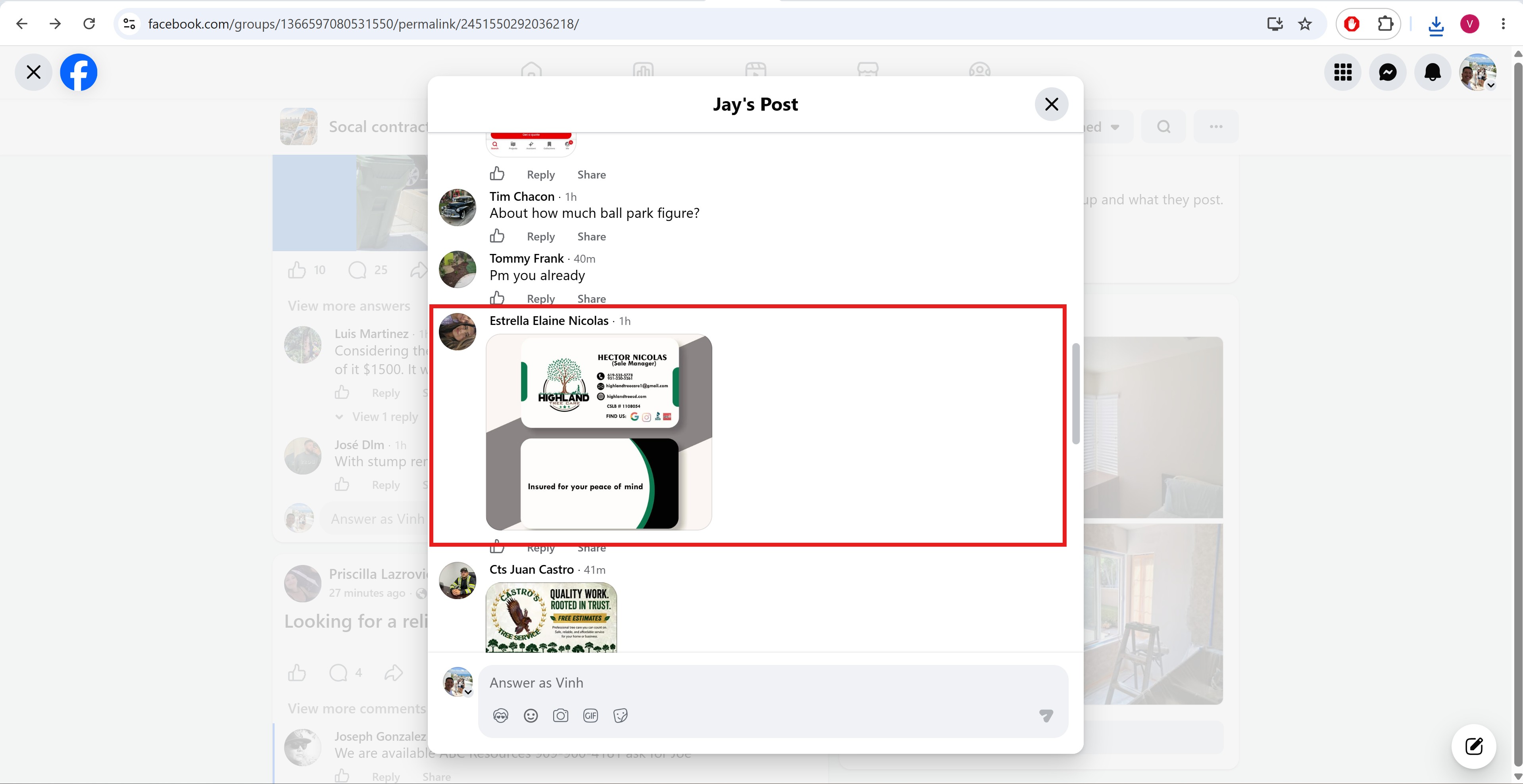Screen dimensions: 1523x784
Task: Open the Chrome profile avatar V
Action: click(x=1470, y=24)
